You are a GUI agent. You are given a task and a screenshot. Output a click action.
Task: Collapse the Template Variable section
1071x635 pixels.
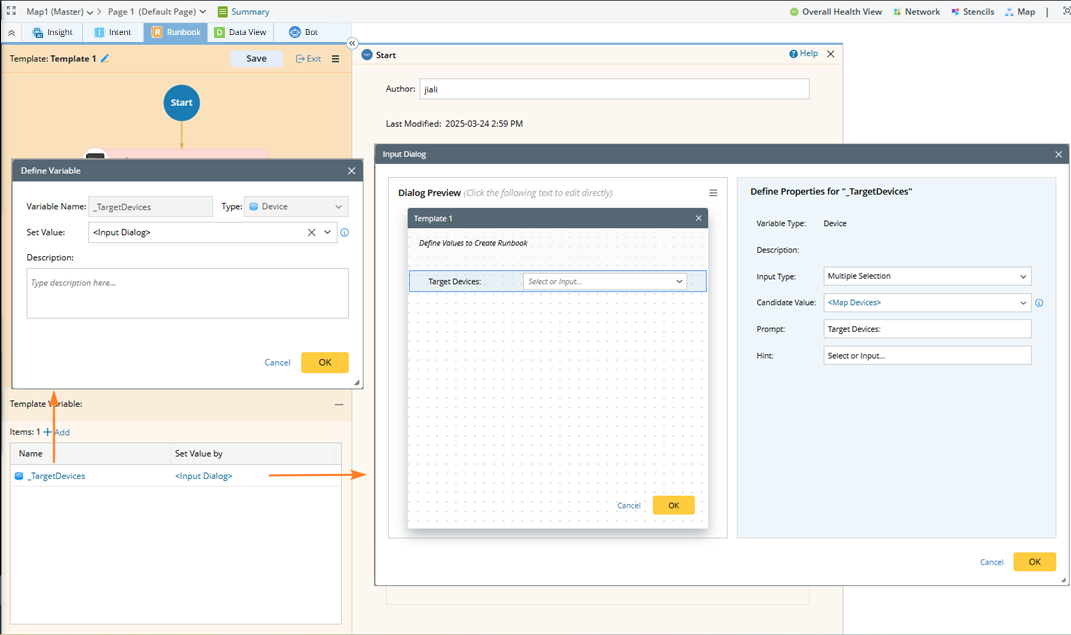(339, 404)
